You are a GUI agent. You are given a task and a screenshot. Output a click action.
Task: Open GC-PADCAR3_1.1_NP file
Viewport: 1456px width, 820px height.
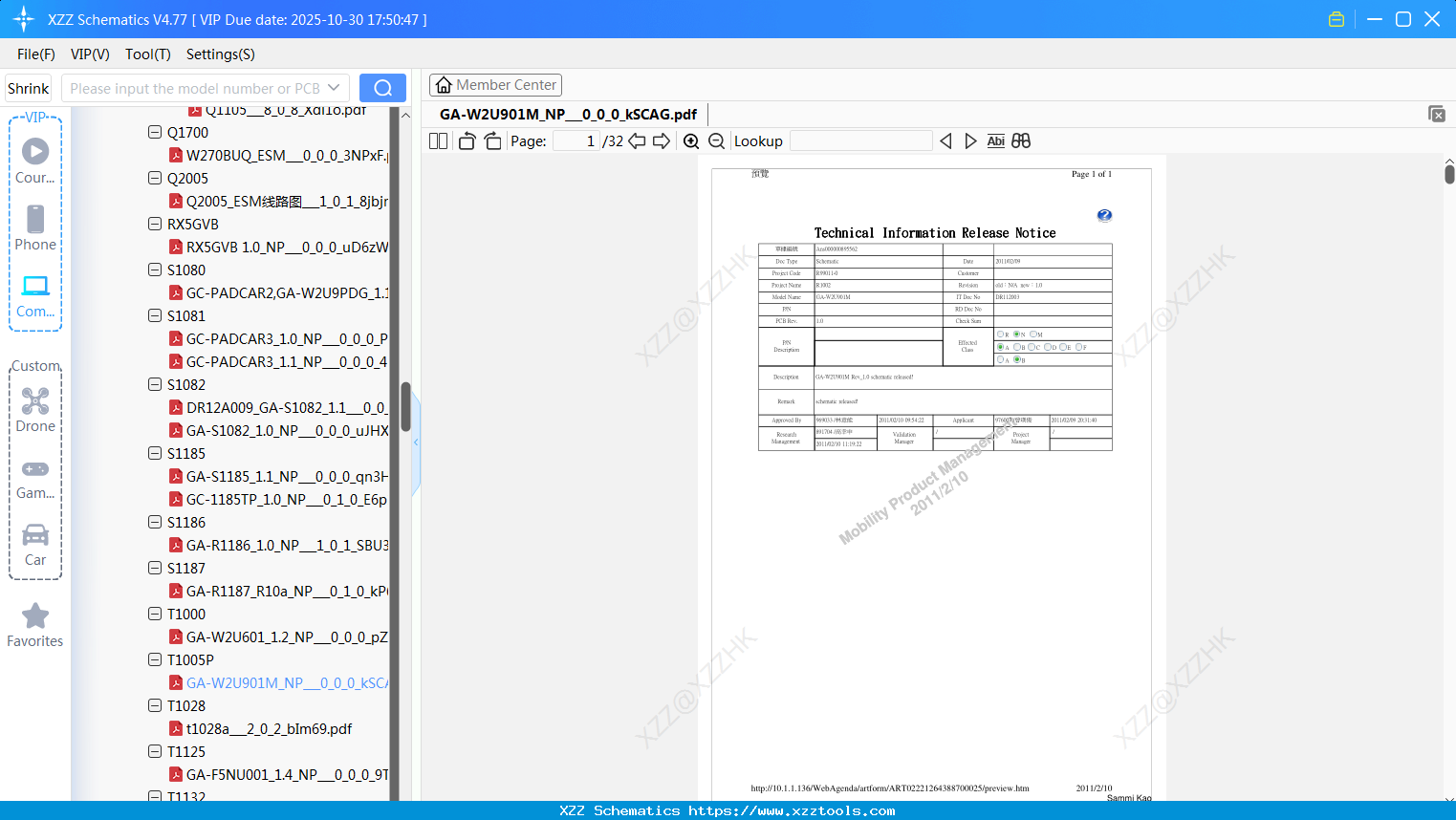[278, 362]
